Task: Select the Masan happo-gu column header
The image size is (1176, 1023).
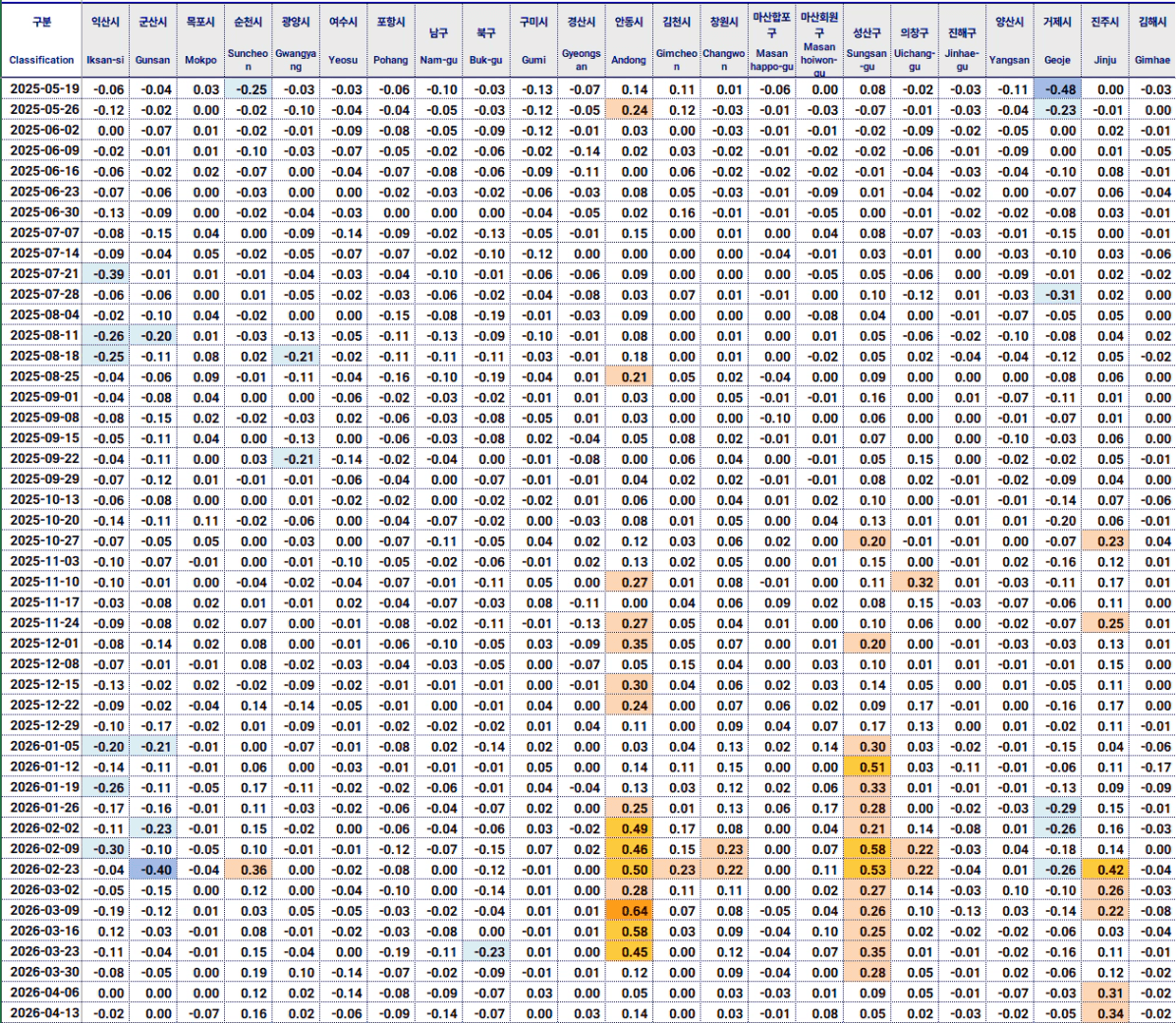Action: pyautogui.click(x=771, y=39)
